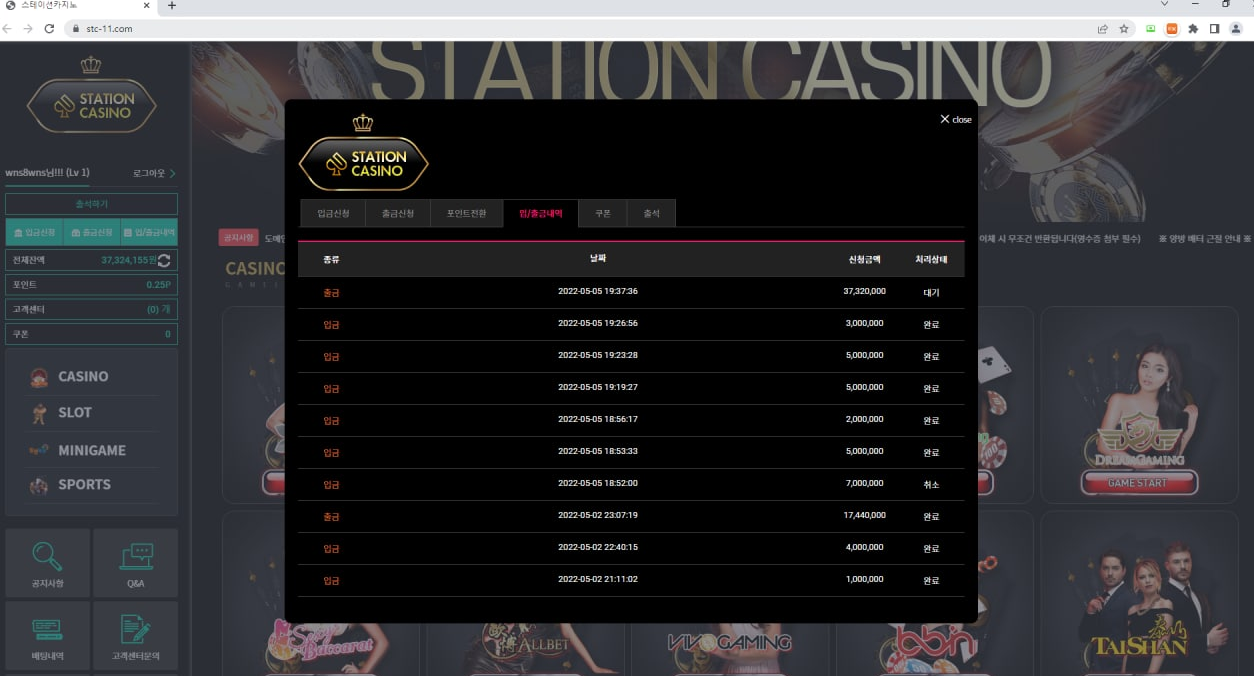Select the 입/출금내역 tab in the popup
Image resolution: width=1254 pixels, height=676 pixels.
pyautogui.click(x=540, y=213)
